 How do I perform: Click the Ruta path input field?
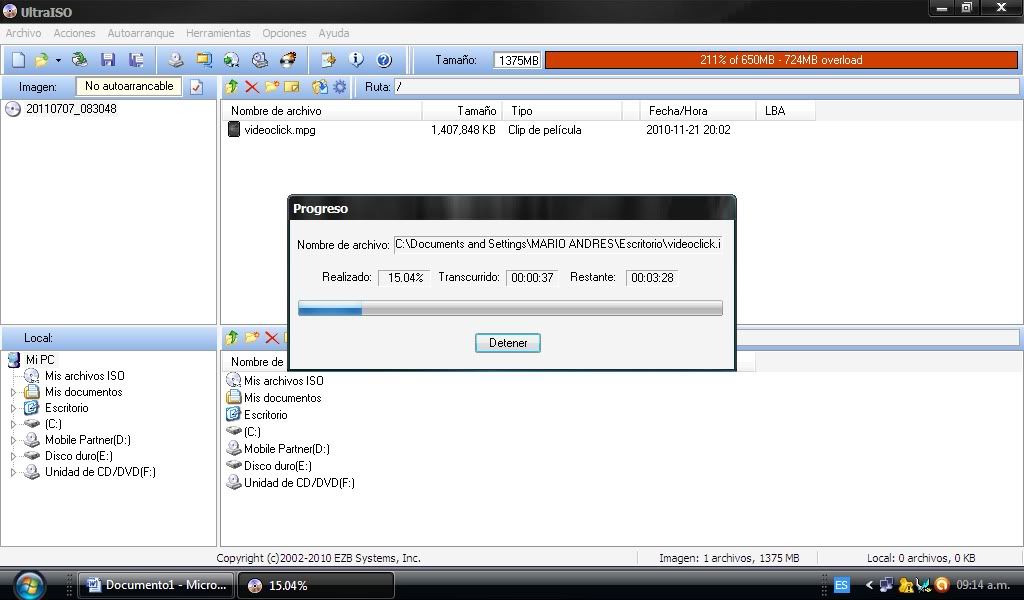coord(706,87)
